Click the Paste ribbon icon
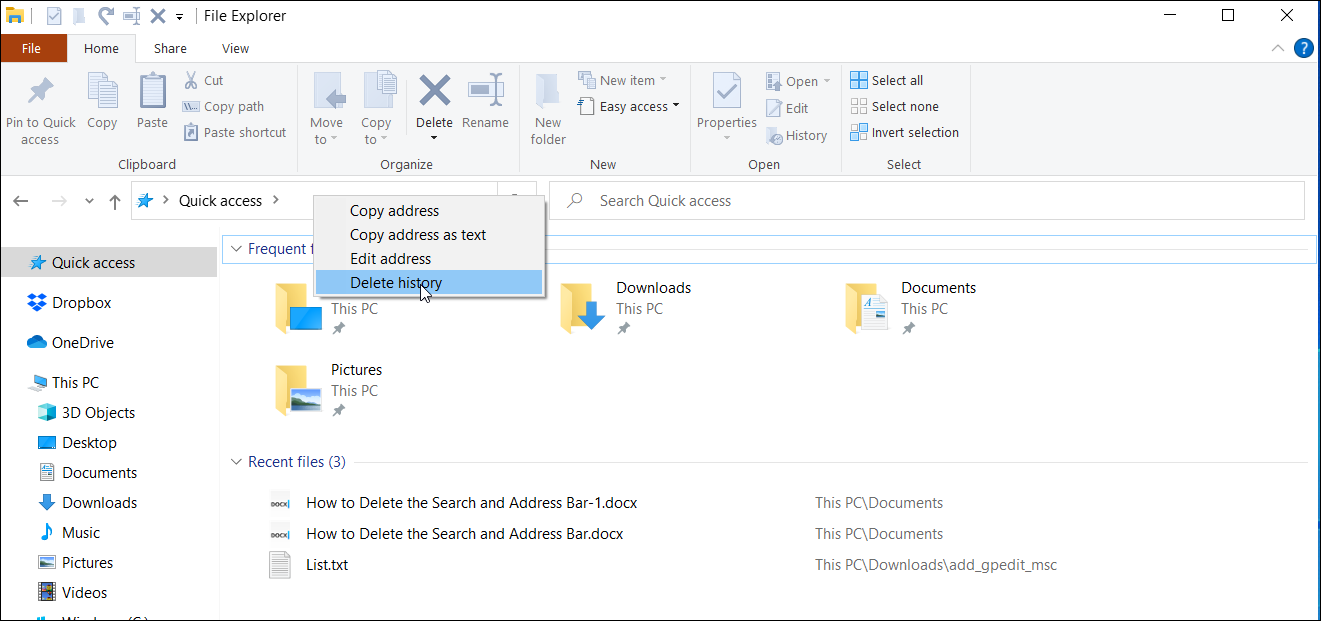The width and height of the screenshot is (1321, 621). [x=152, y=90]
